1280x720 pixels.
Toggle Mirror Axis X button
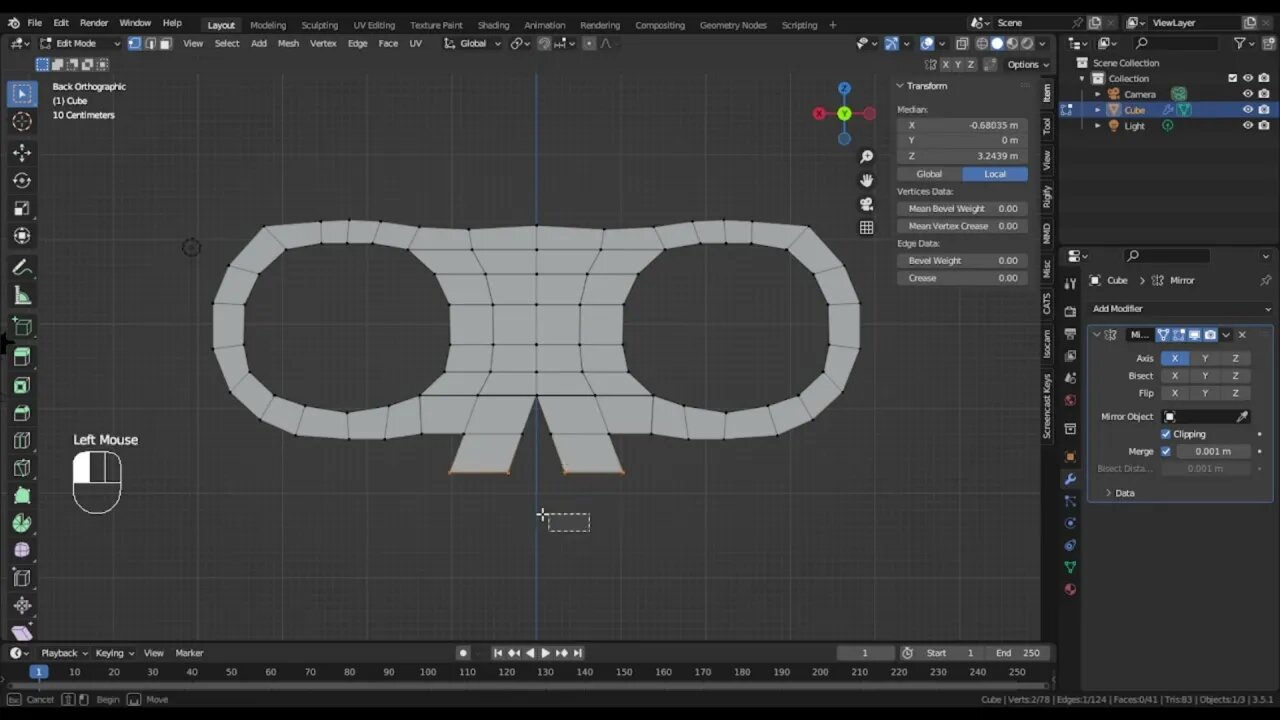pos(1174,358)
